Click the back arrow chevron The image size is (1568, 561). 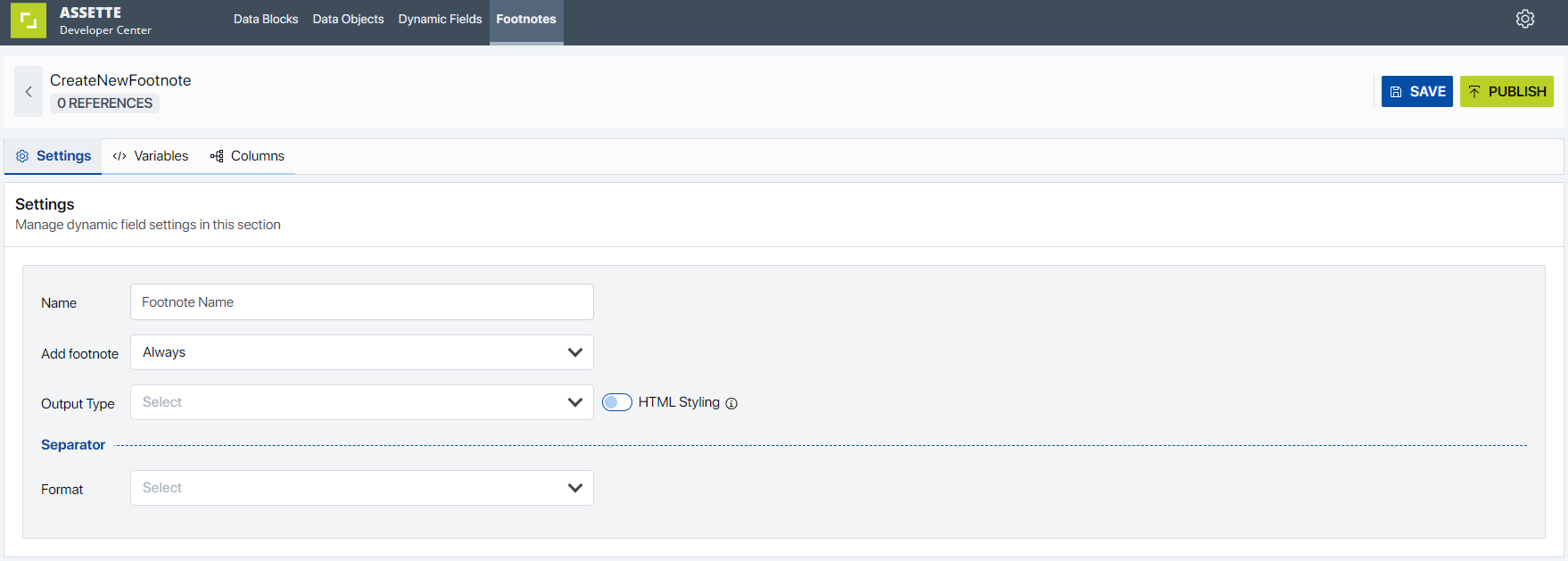pos(29,92)
